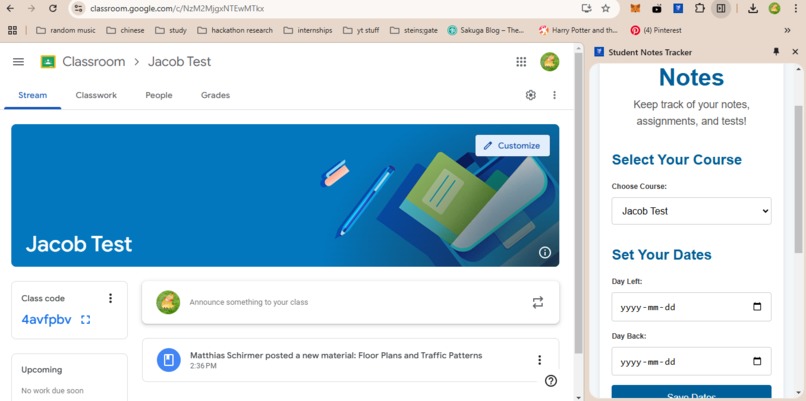This screenshot has height=401, width=806.
Task: Expand the Choose Course dropdown
Action: click(691, 211)
